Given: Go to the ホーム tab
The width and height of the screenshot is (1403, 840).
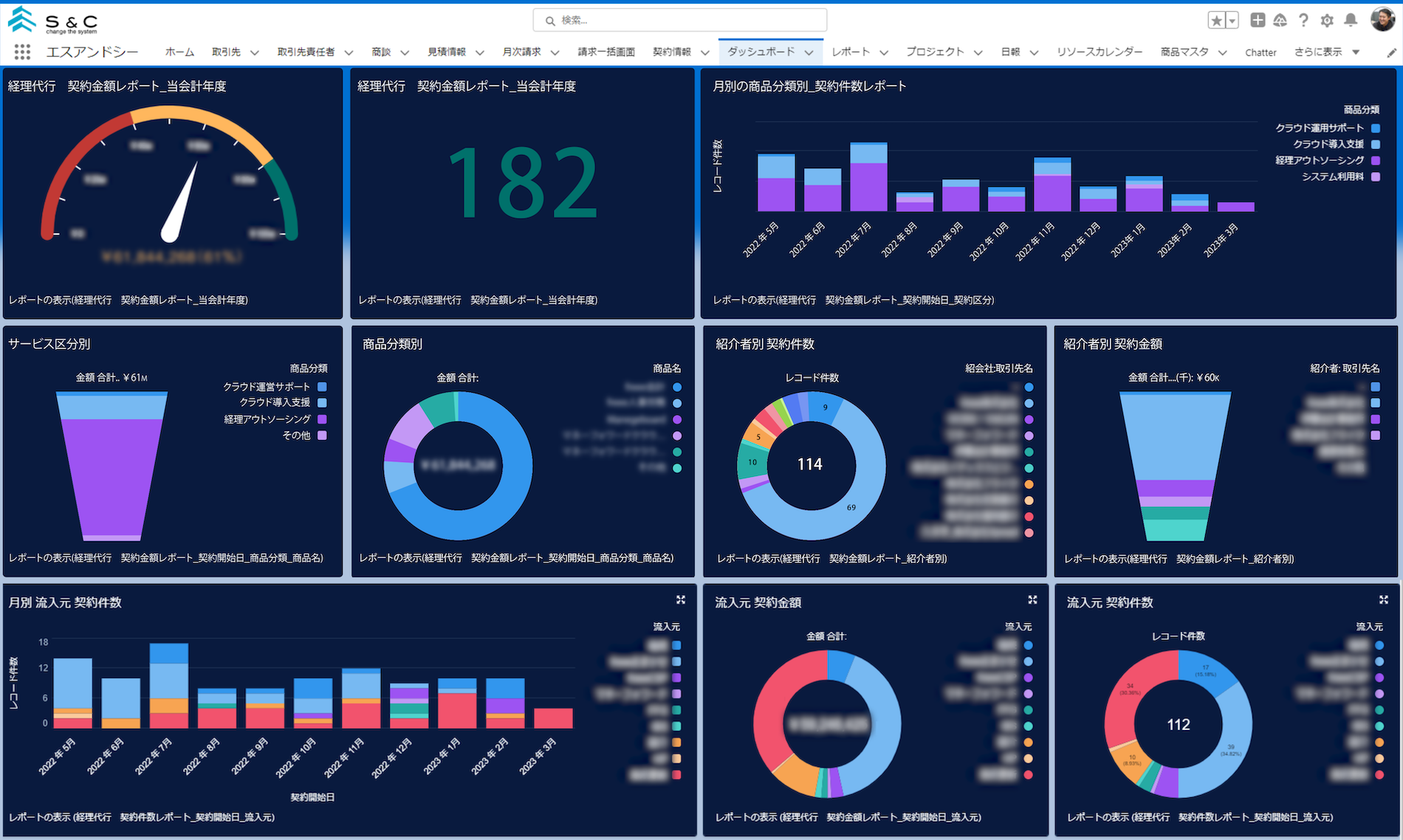Looking at the screenshot, I should click(x=179, y=52).
